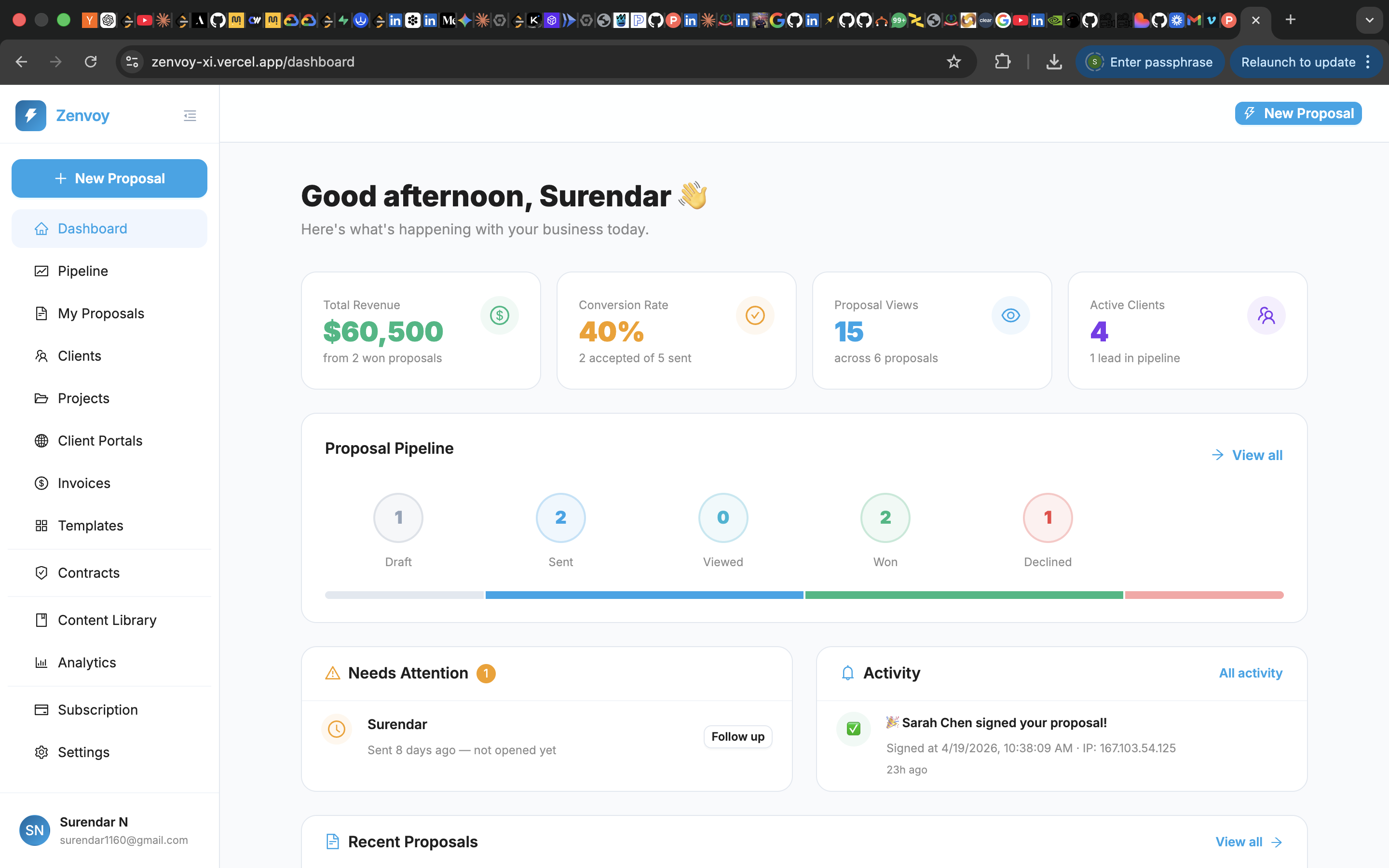Click the Zenvoy lightning logo icon
This screenshot has width=1389, height=868.
[x=31, y=116]
